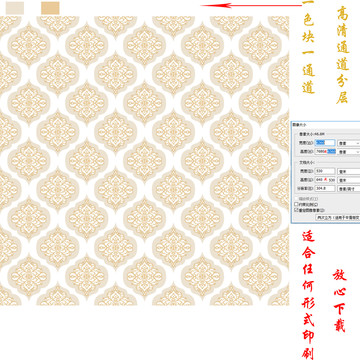Screen dimensions: 360x360
Task: Click the damask pattern preview image
Action: point(144,161)
